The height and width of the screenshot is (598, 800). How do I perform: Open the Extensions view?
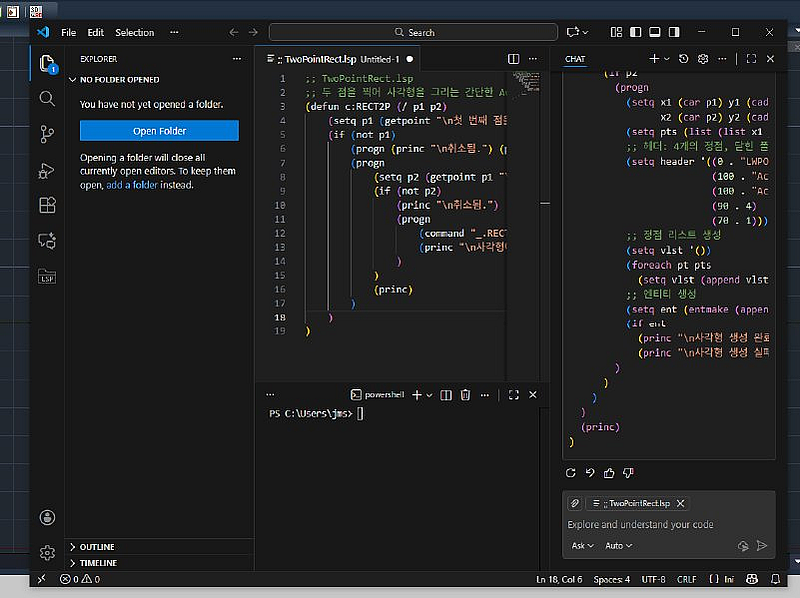point(47,205)
